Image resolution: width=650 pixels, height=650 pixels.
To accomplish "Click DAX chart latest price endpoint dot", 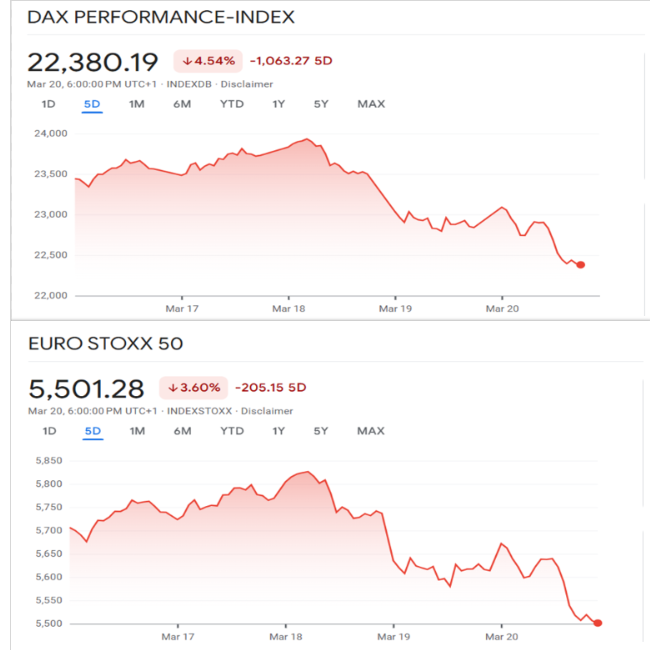I will (581, 265).
